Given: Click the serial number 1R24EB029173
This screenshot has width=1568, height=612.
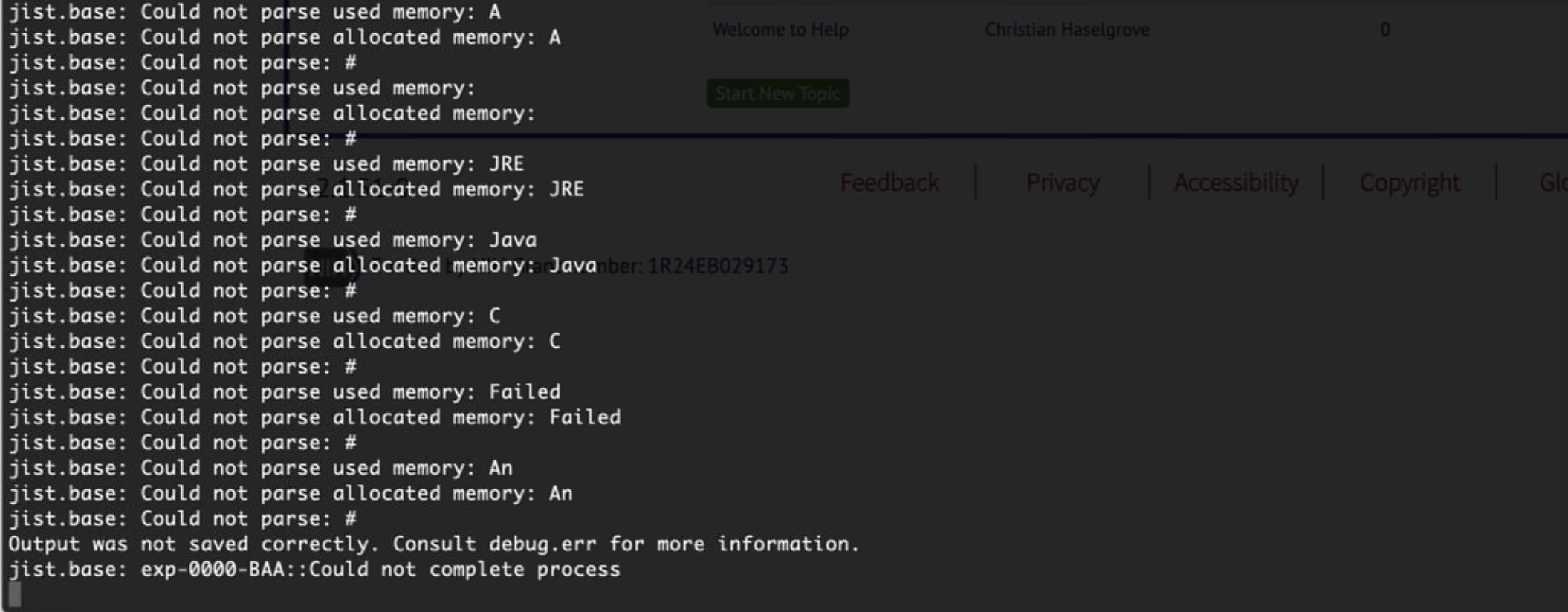Looking at the screenshot, I should 717,266.
